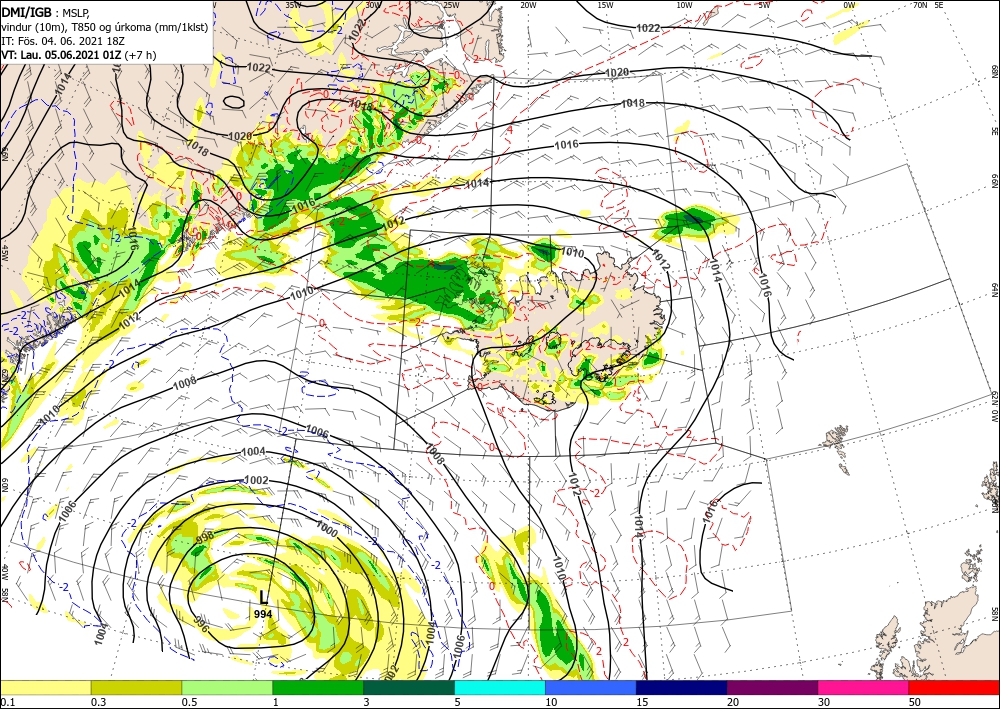Image resolution: width=1000 pixels, height=709 pixels.
Task: Click the yellow 0.1–0.3 legend swatch
Action: pyautogui.click(x=45, y=687)
